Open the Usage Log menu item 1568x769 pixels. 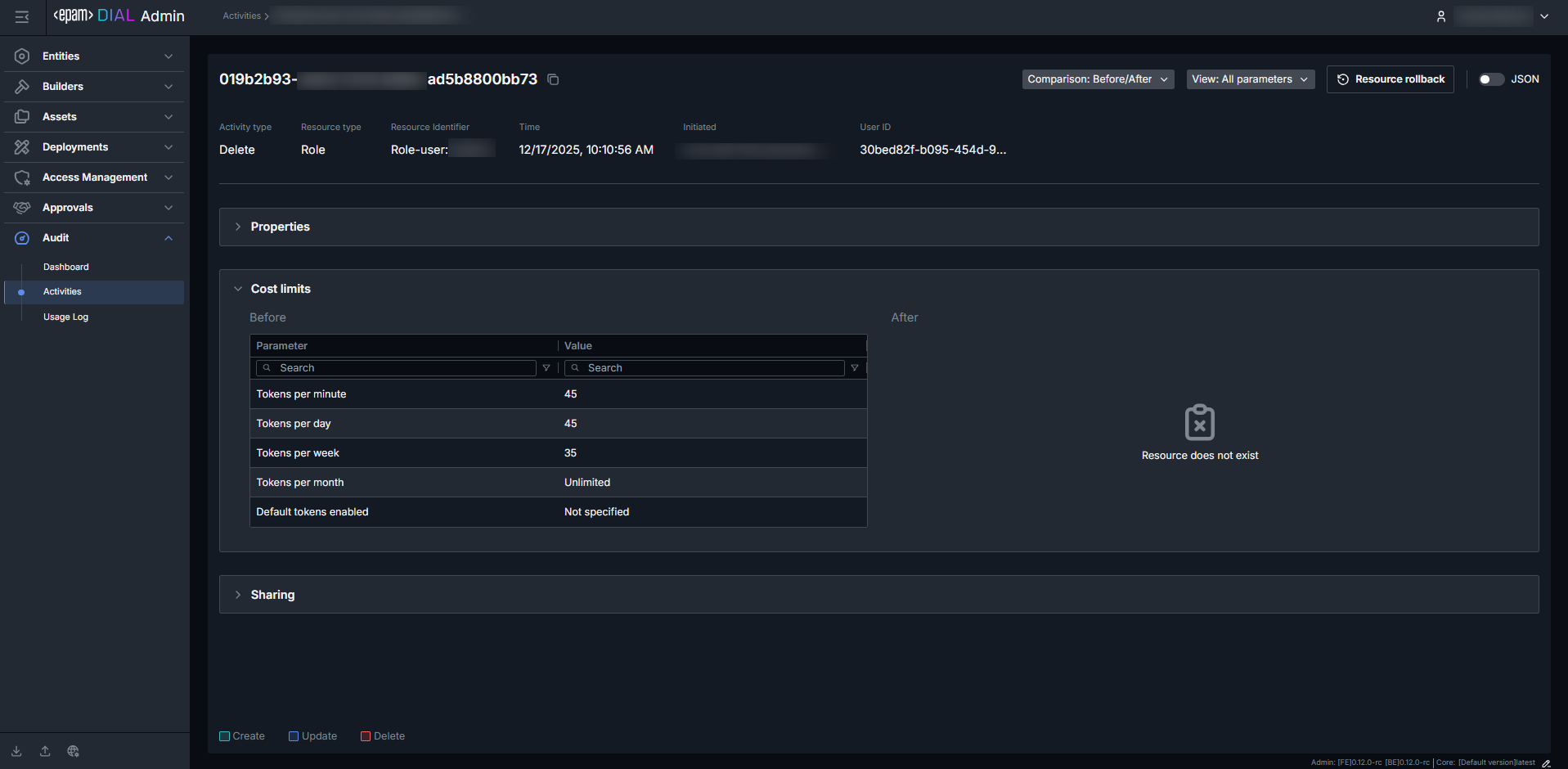[x=65, y=317]
